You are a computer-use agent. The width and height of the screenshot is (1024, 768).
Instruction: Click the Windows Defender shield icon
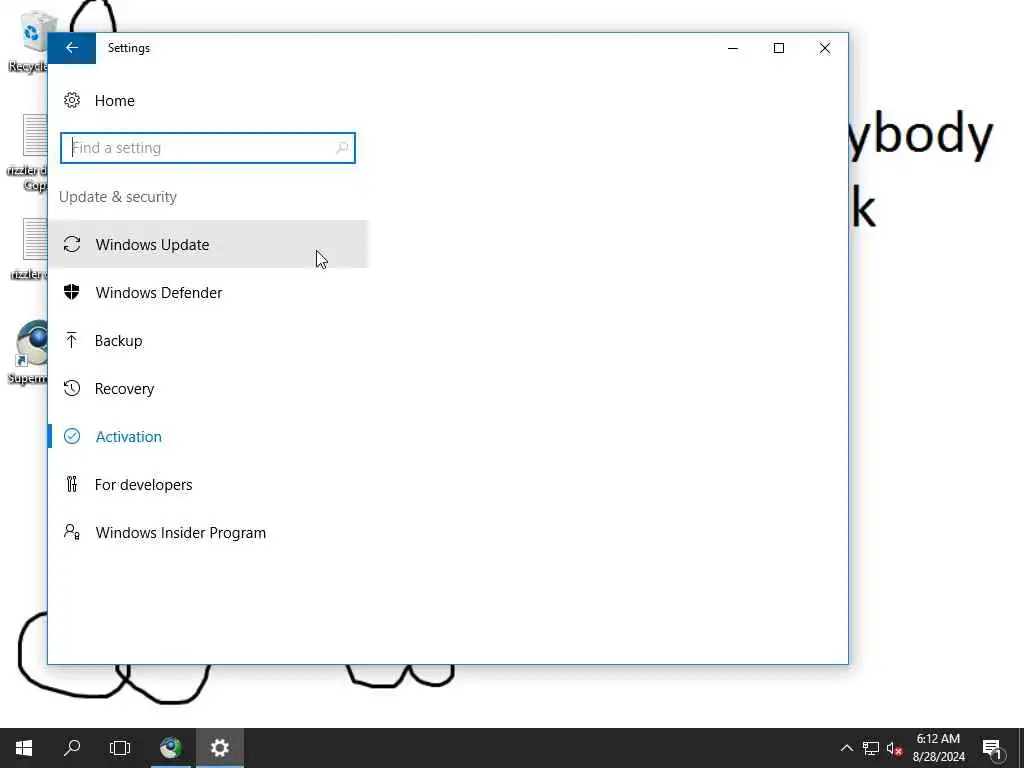point(72,292)
